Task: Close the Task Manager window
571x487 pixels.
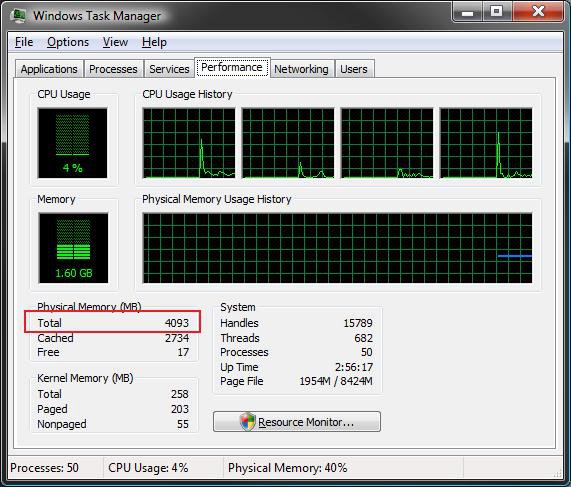Action: [x=538, y=12]
